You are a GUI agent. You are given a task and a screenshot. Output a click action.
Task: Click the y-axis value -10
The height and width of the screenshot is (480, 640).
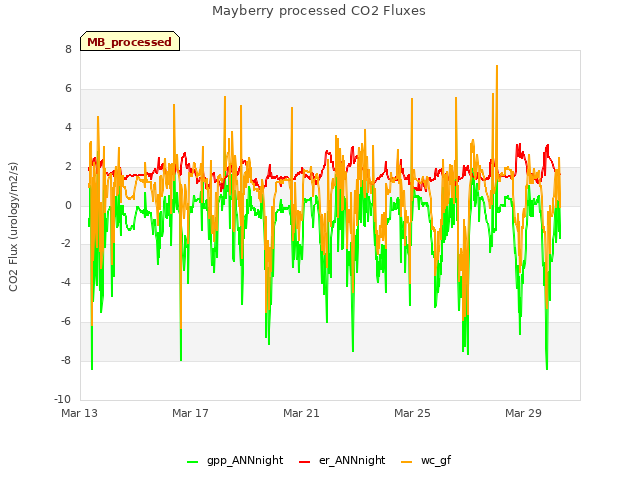[62, 399]
